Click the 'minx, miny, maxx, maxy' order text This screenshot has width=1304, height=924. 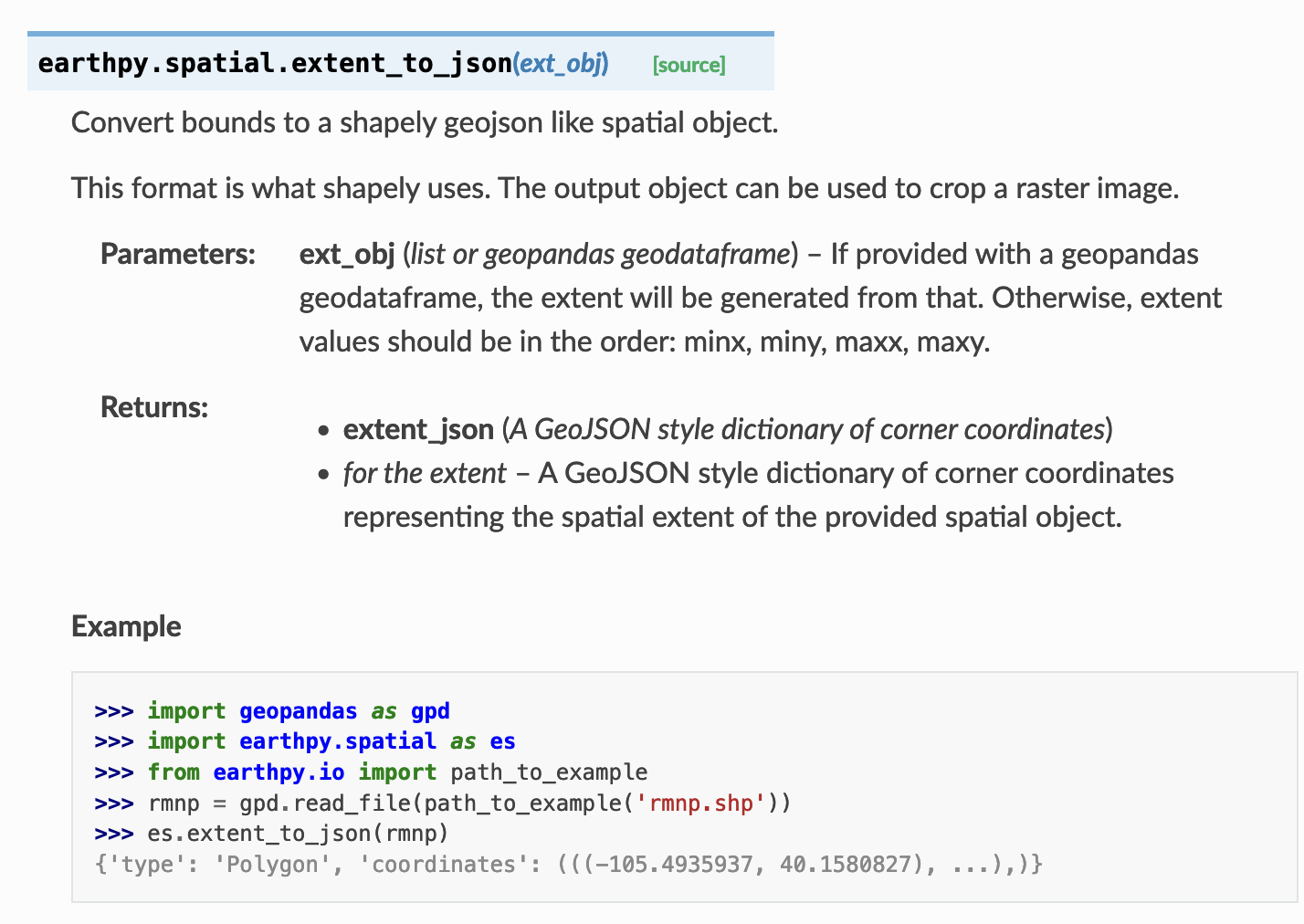coord(836,341)
